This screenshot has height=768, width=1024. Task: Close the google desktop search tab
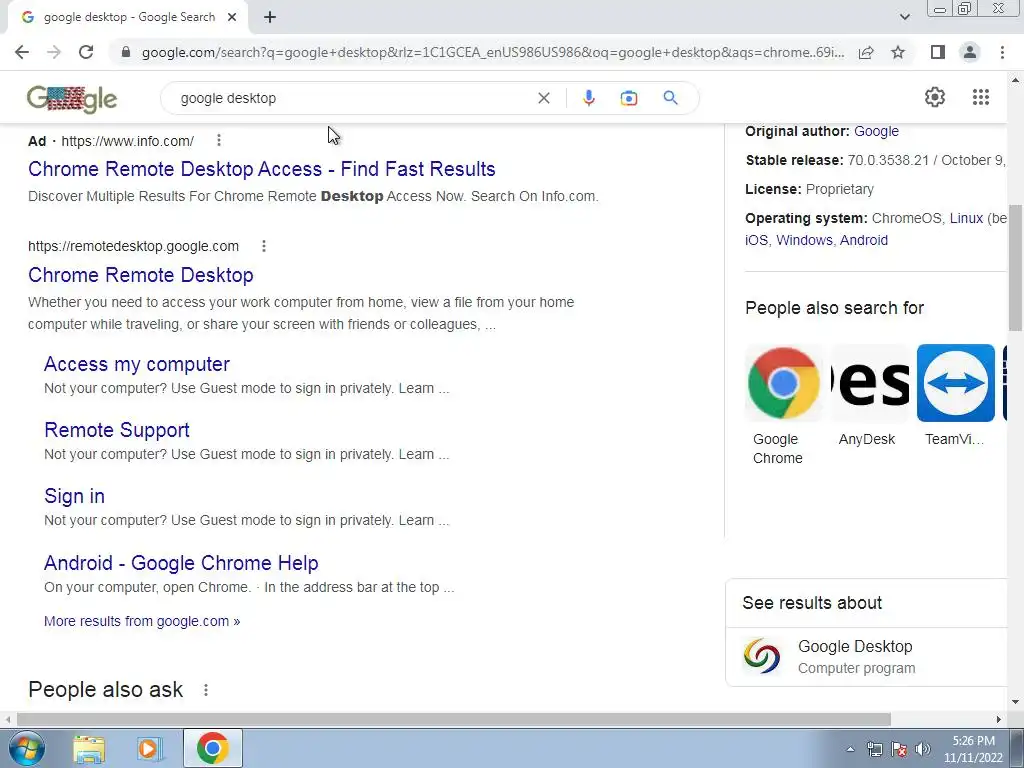(x=232, y=17)
